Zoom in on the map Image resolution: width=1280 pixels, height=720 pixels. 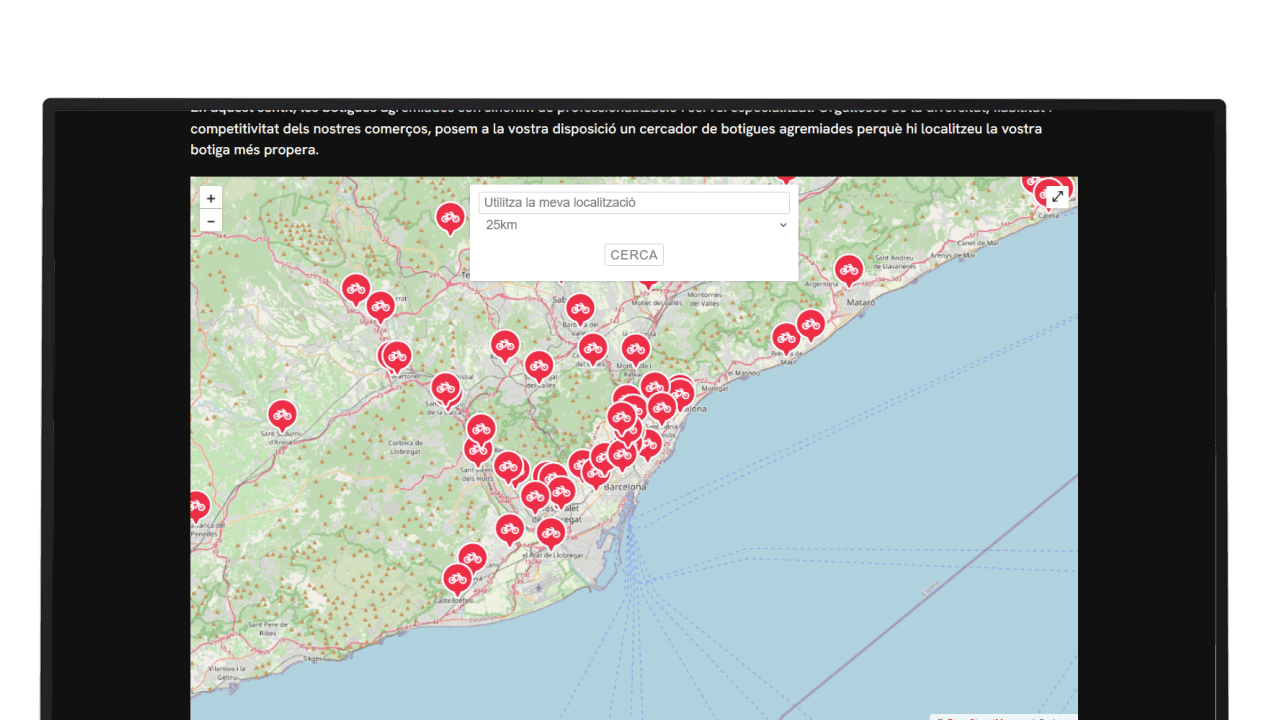[210, 199]
